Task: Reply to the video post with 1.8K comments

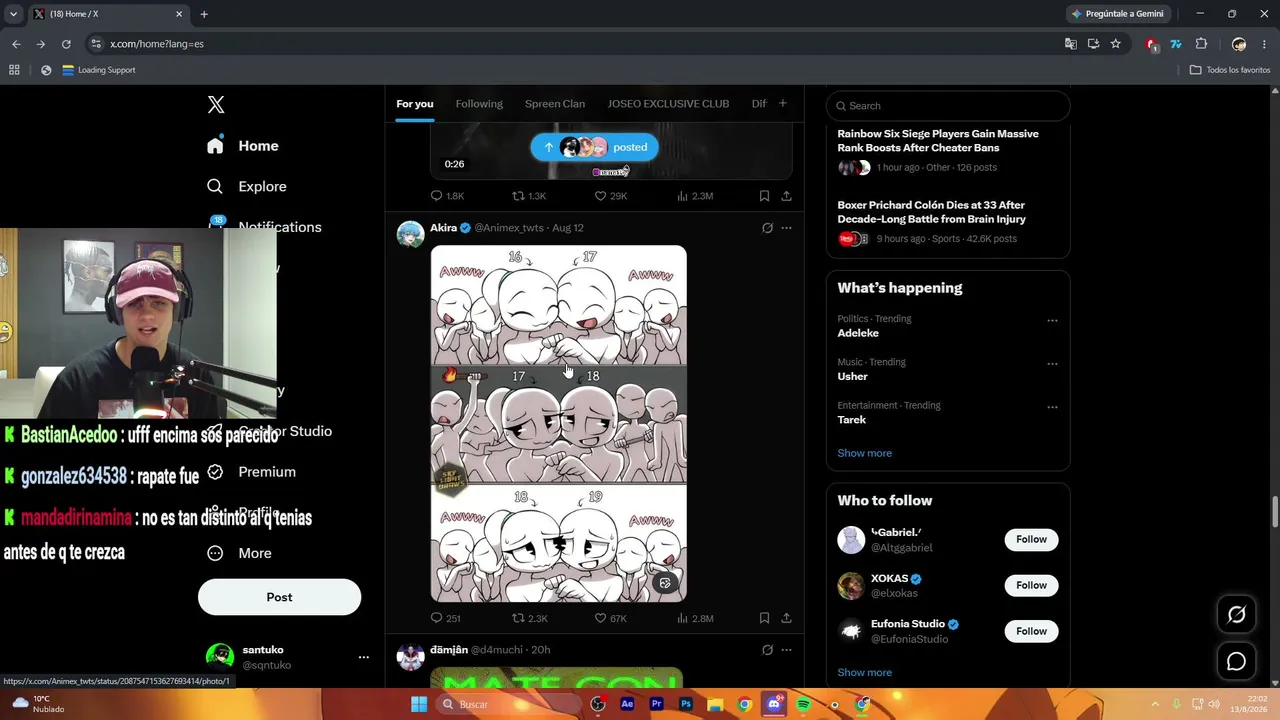Action: tap(447, 196)
